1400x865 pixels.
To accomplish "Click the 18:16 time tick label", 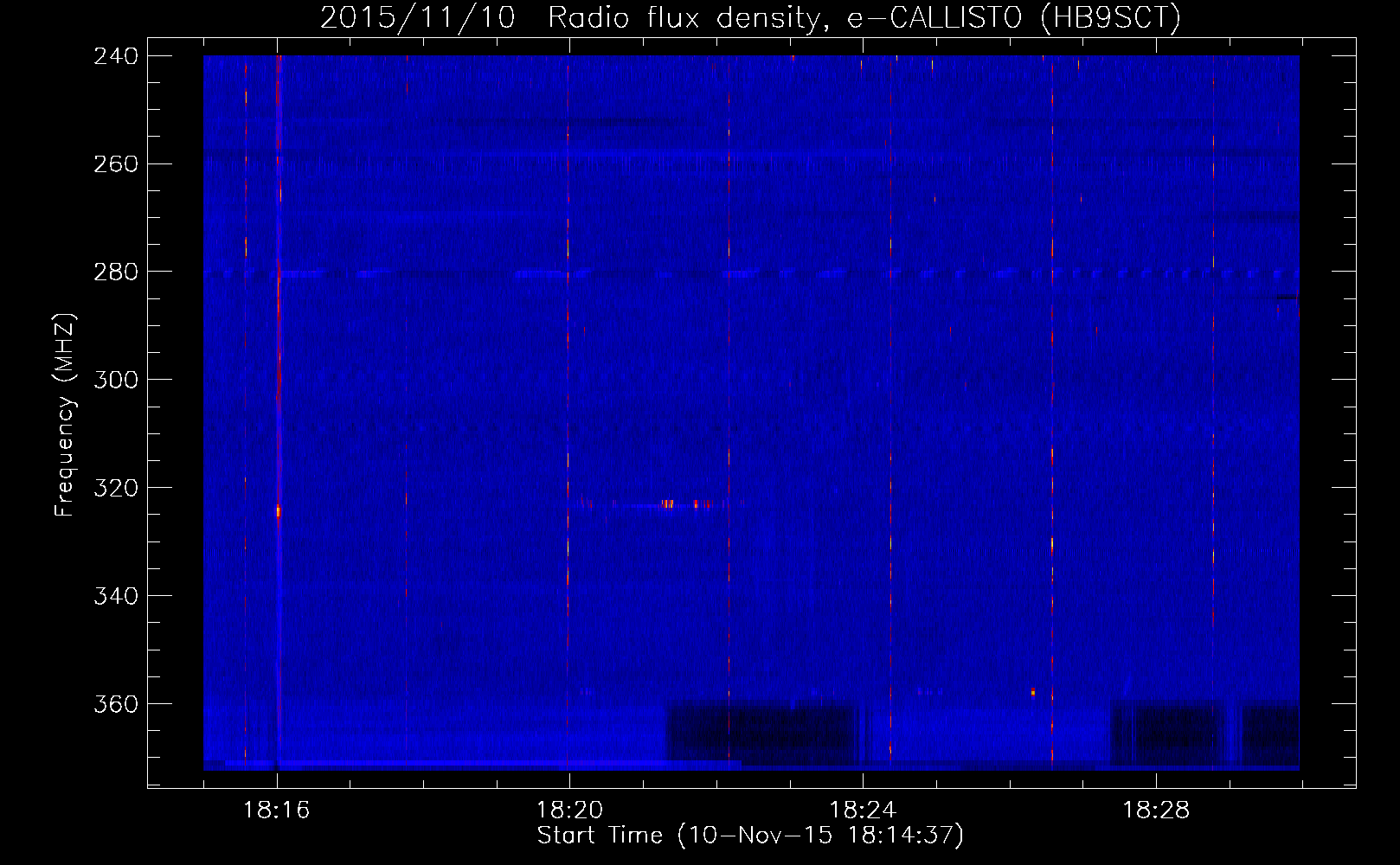I will tap(276, 811).
